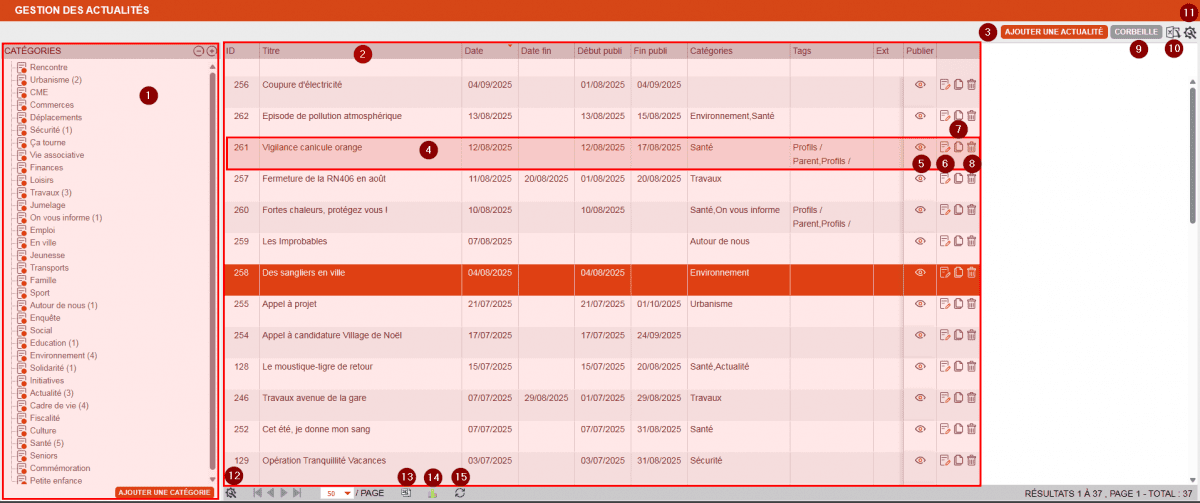Click the 'Ajouter une actualité' button
The width and height of the screenshot is (1200, 503).
(1052, 32)
